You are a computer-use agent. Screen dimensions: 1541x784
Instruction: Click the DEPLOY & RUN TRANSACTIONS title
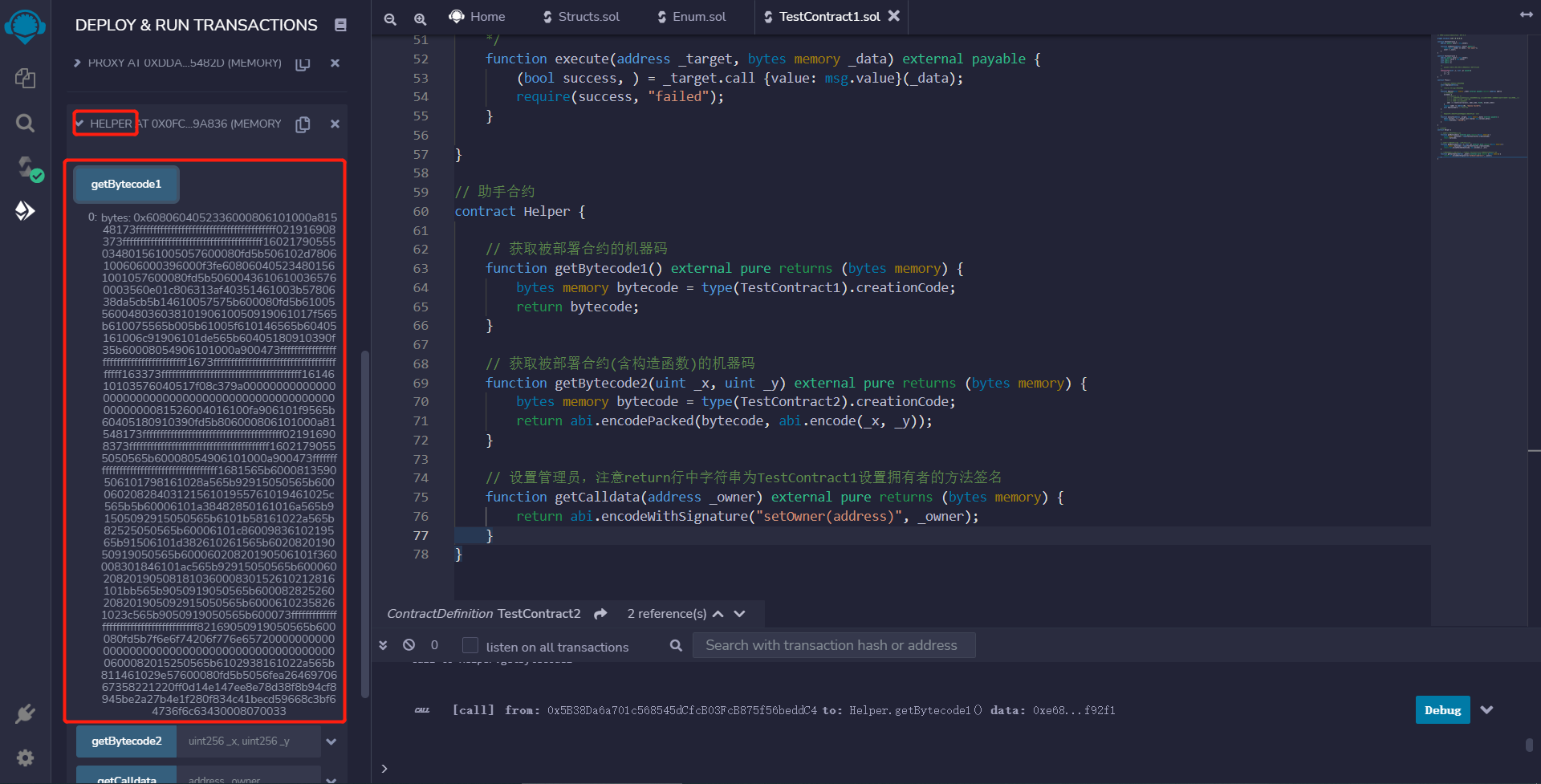tap(197, 25)
